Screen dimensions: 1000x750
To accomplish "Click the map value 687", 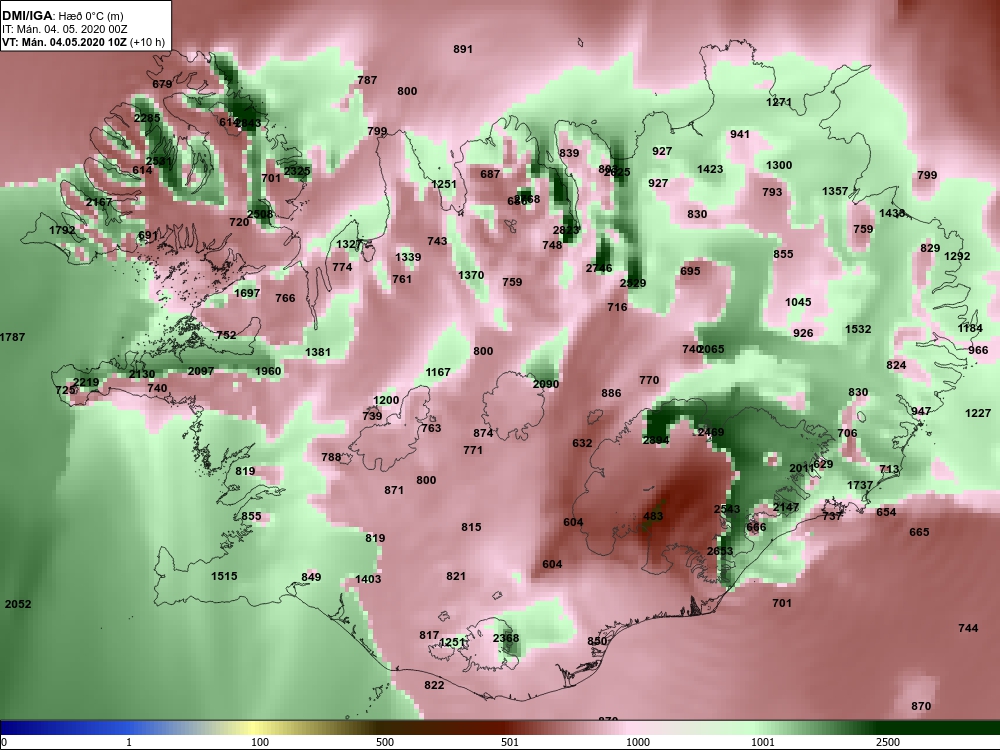I will 490,173.
